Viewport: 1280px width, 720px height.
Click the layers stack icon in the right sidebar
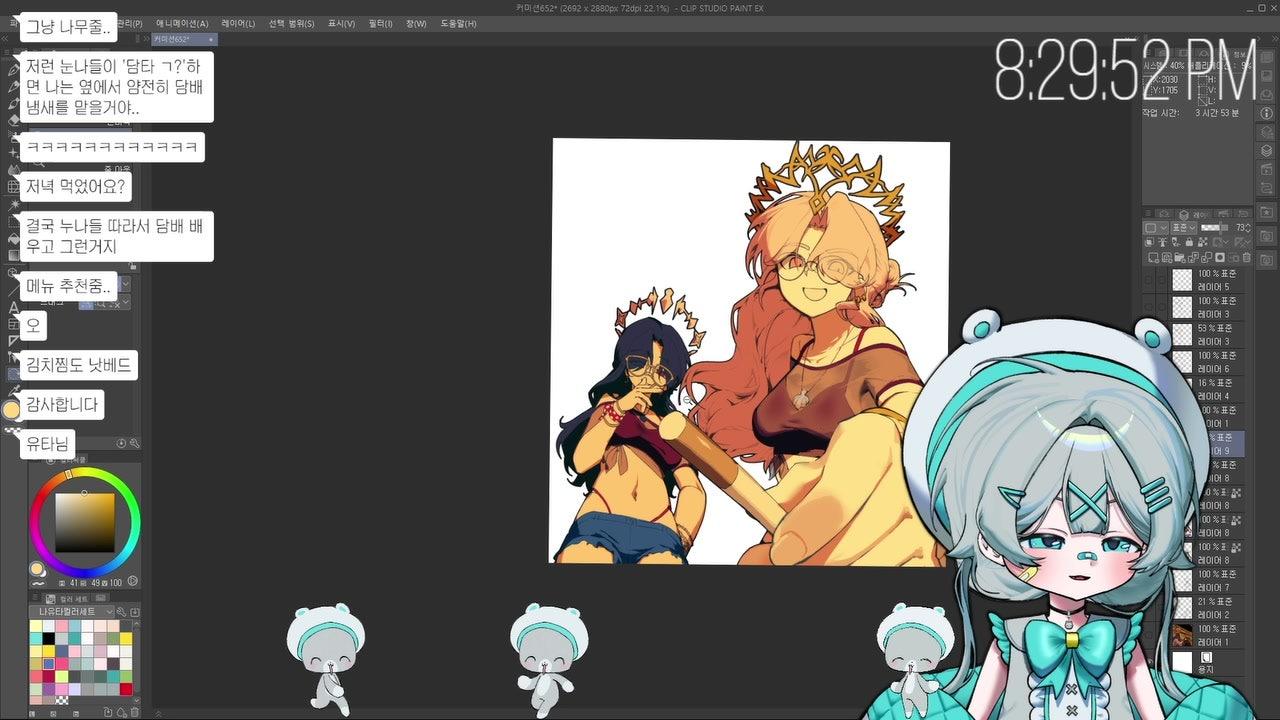[1266, 150]
